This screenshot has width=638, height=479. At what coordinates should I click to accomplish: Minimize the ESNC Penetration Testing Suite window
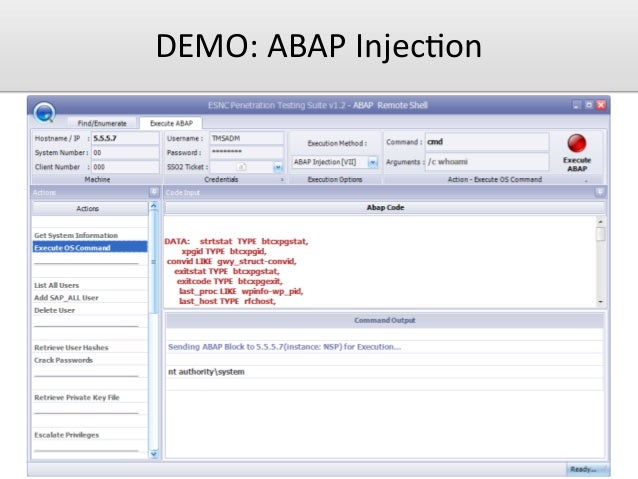pos(576,105)
